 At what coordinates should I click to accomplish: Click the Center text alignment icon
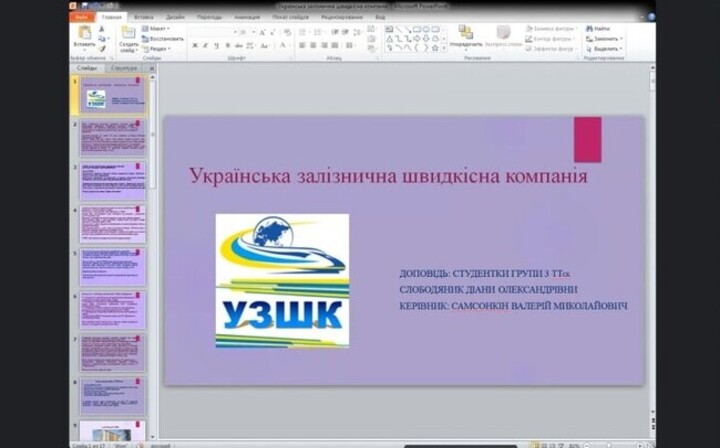tap(313, 45)
